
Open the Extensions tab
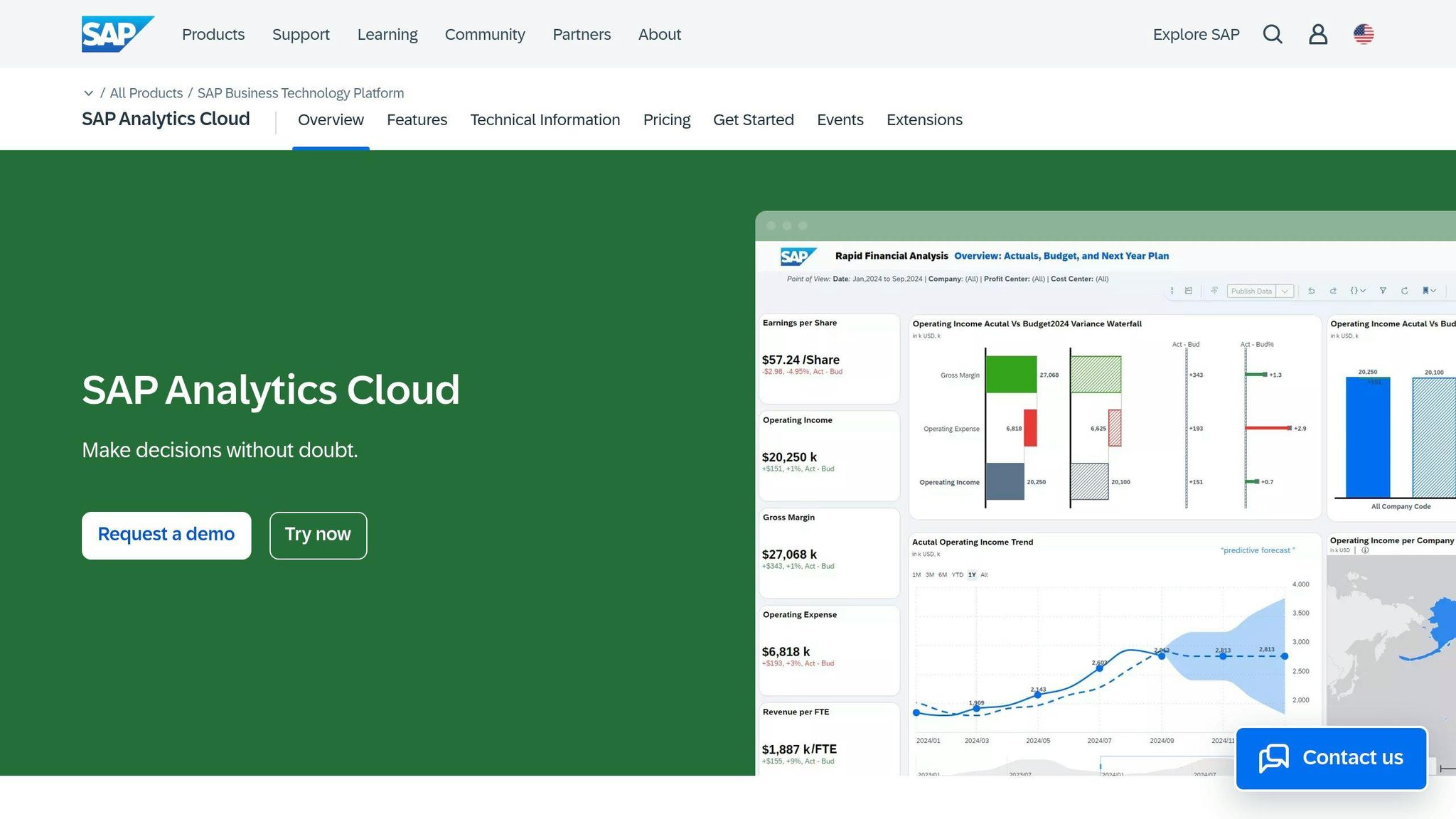pyautogui.click(x=924, y=120)
